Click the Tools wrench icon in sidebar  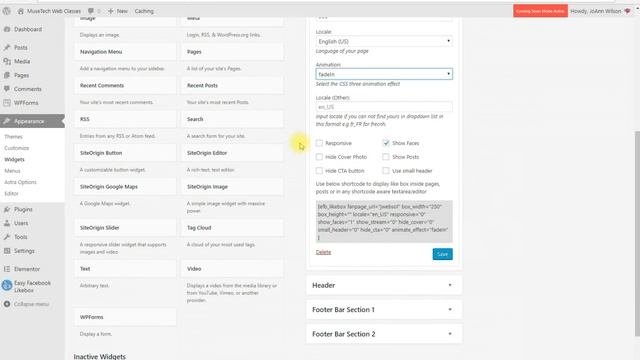pos(7,237)
